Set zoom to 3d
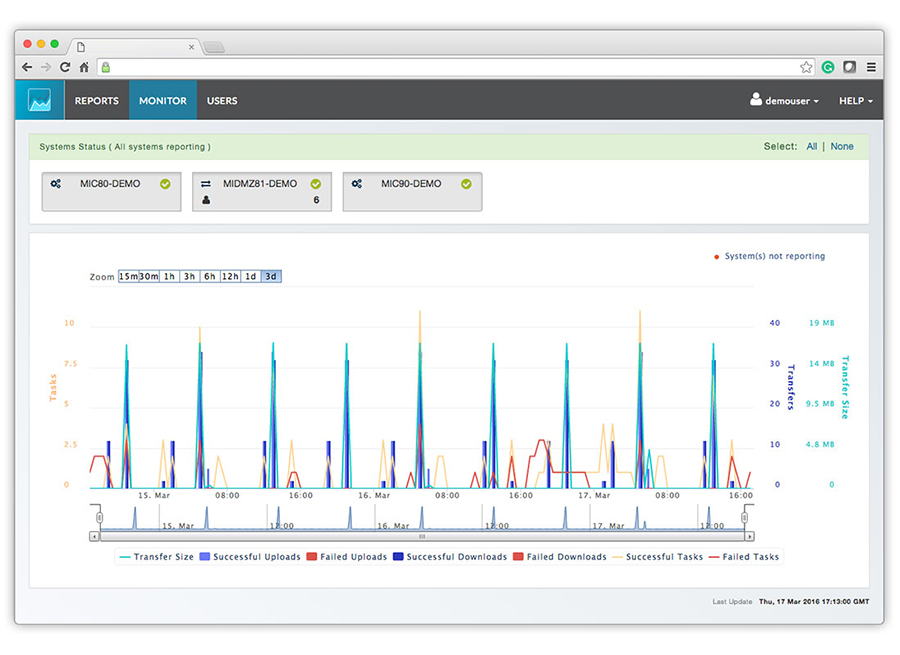This screenshot has height=655, width=900. click(271, 276)
